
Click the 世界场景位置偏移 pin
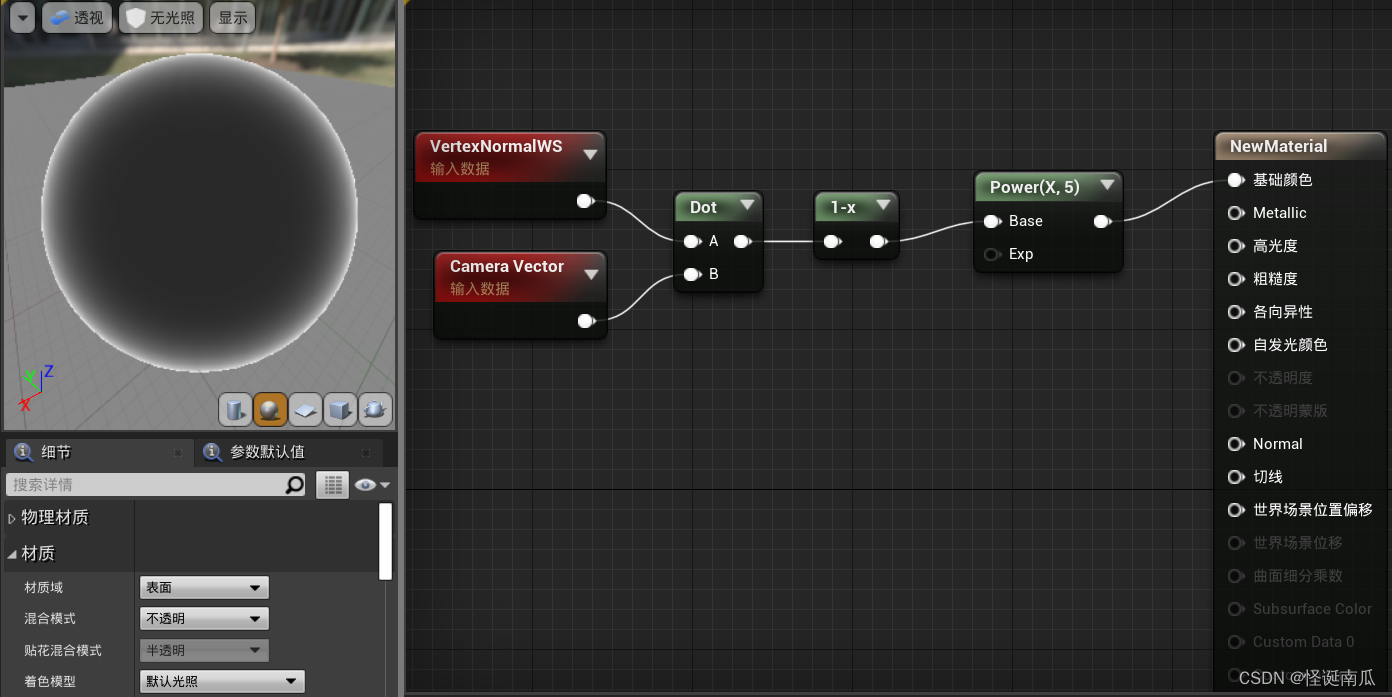click(1236, 510)
